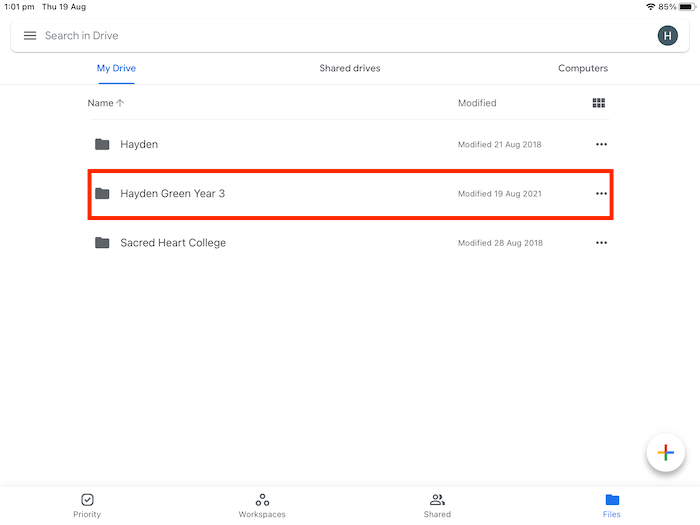Switch to the Computers tab
Screen dimensions: 700x525
(x=583, y=69)
